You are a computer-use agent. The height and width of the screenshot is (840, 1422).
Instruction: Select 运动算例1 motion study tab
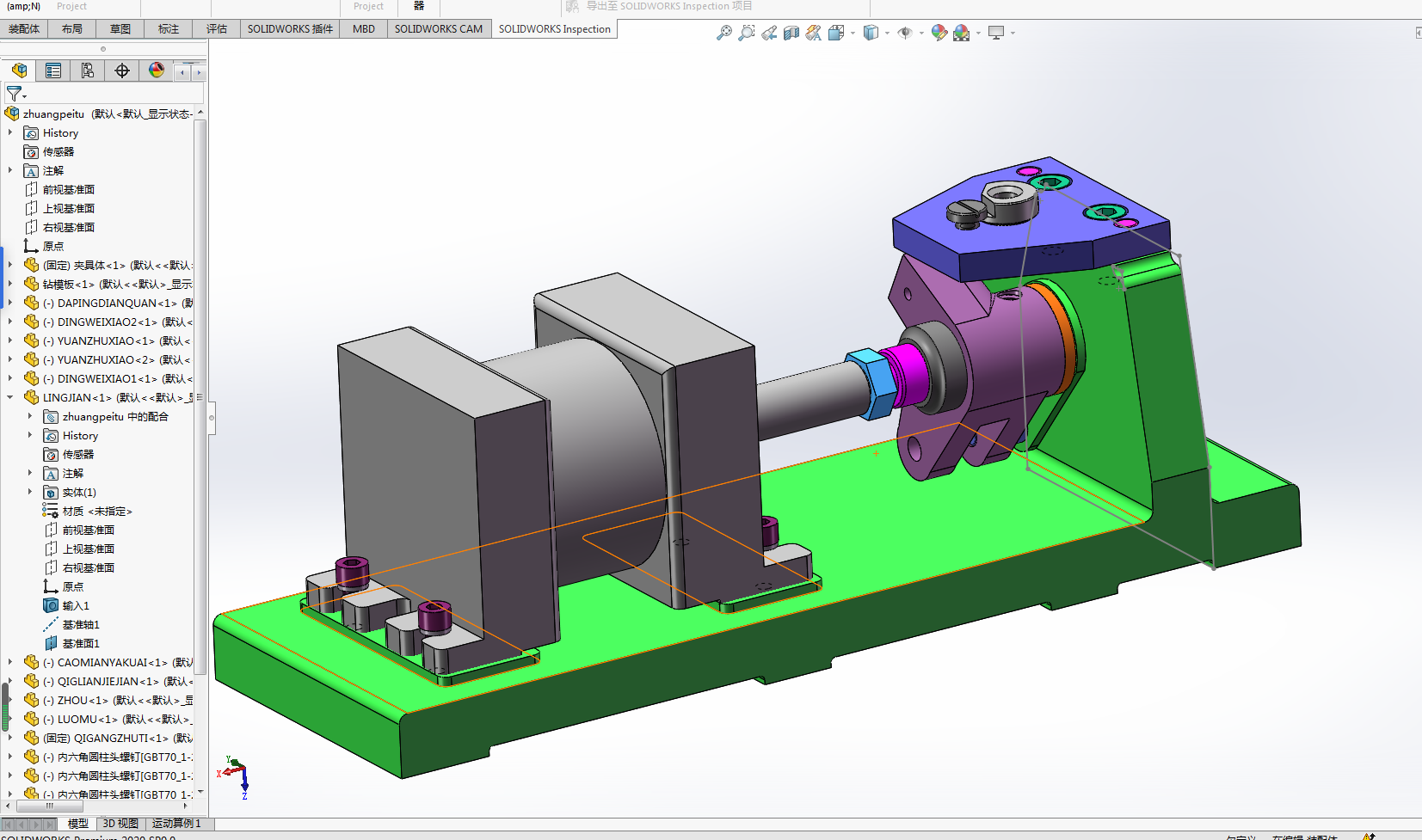pyautogui.click(x=176, y=824)
